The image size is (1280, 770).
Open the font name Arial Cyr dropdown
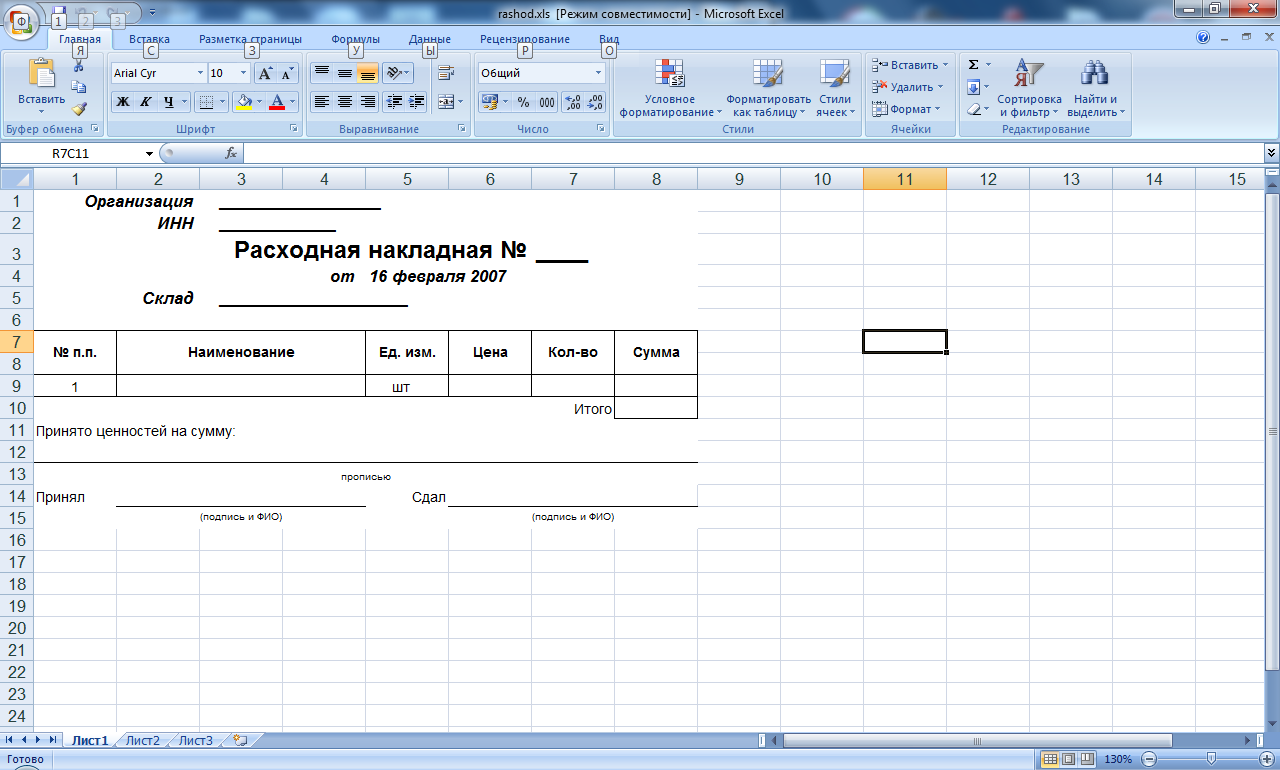(x=198, y=73)
